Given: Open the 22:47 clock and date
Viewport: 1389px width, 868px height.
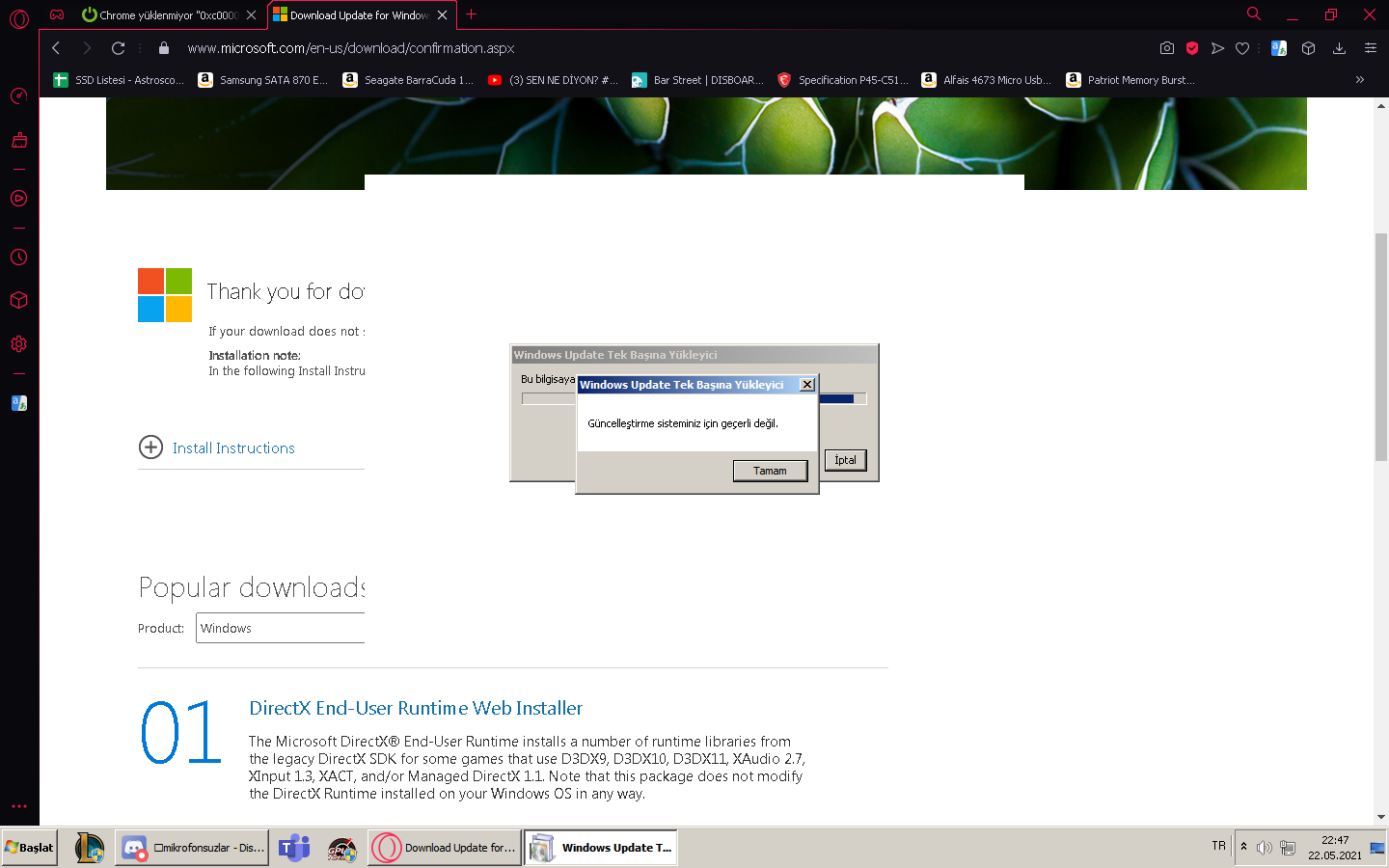Looking at the screenshot, I should (1335, 848).
